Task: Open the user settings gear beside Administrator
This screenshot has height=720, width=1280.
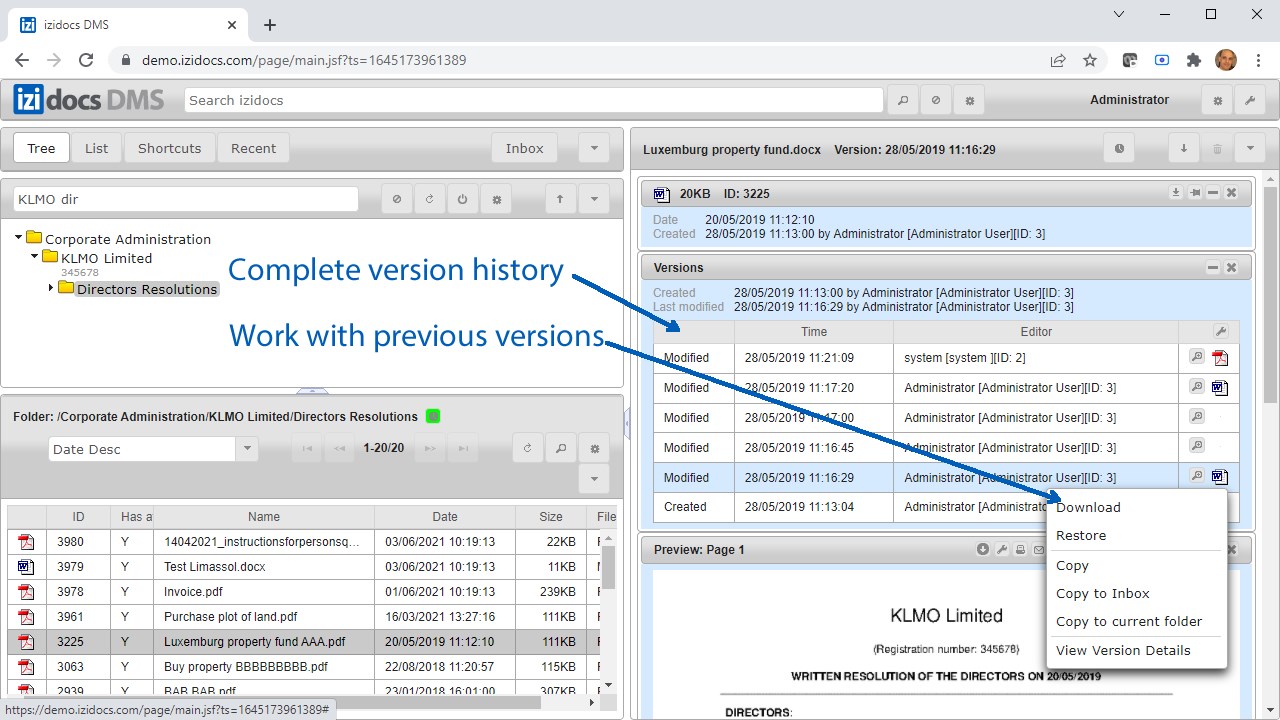Action: click(1217, 100)
